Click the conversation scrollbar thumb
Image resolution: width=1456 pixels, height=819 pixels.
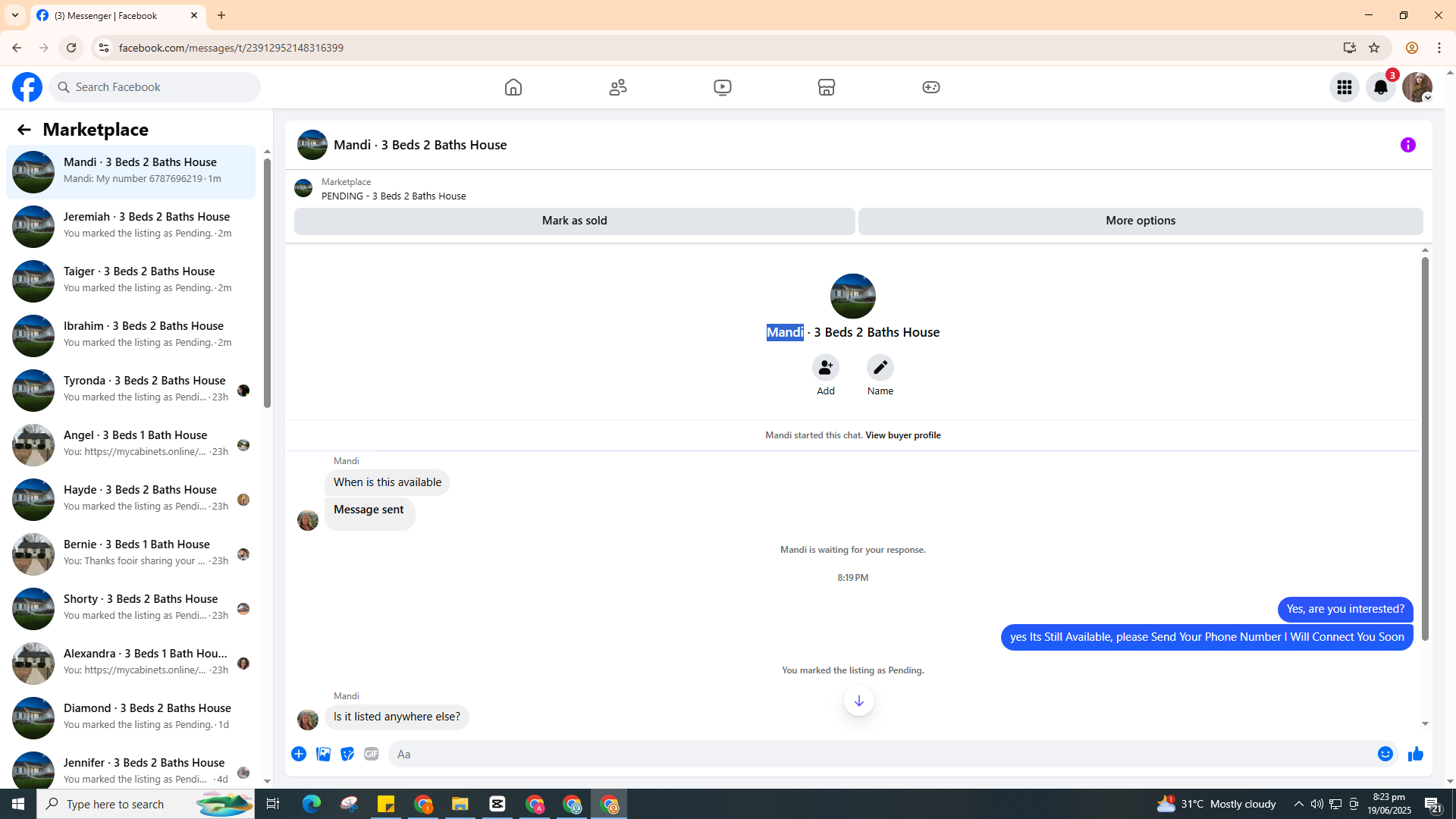[x=1425, y=449]
